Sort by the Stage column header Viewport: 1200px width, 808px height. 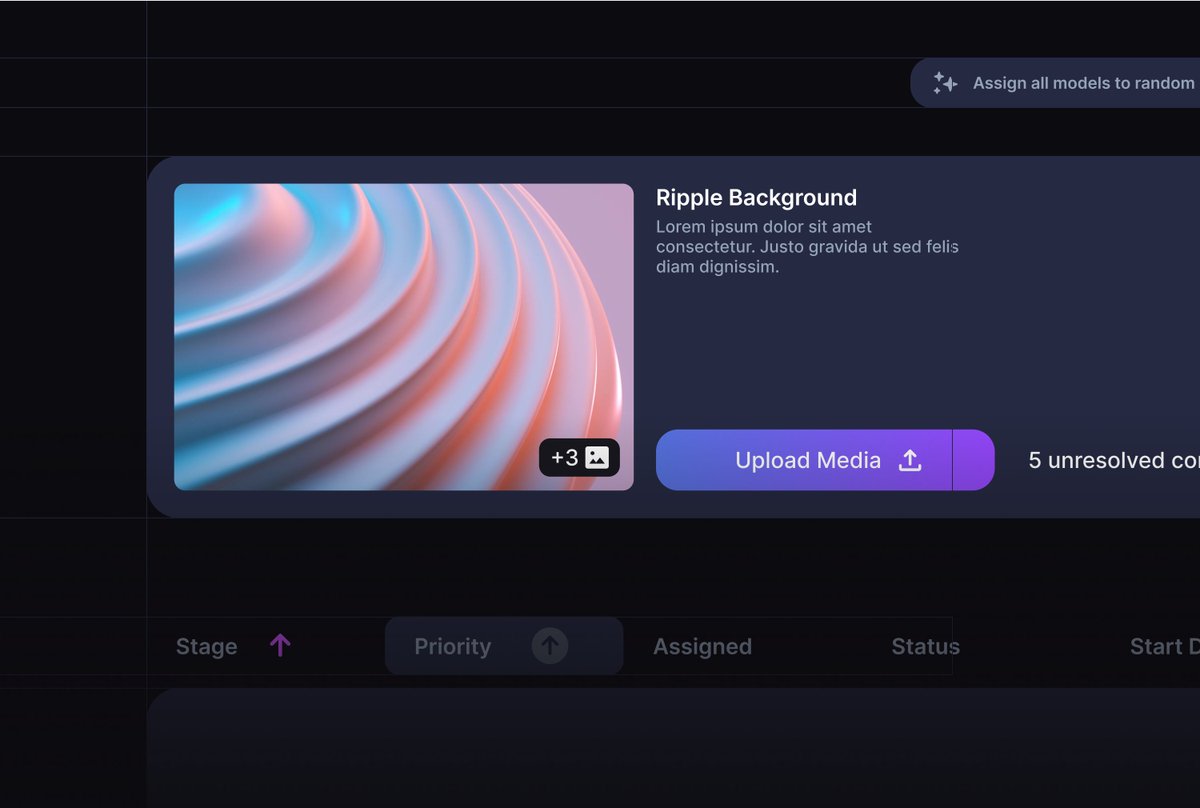206,647
